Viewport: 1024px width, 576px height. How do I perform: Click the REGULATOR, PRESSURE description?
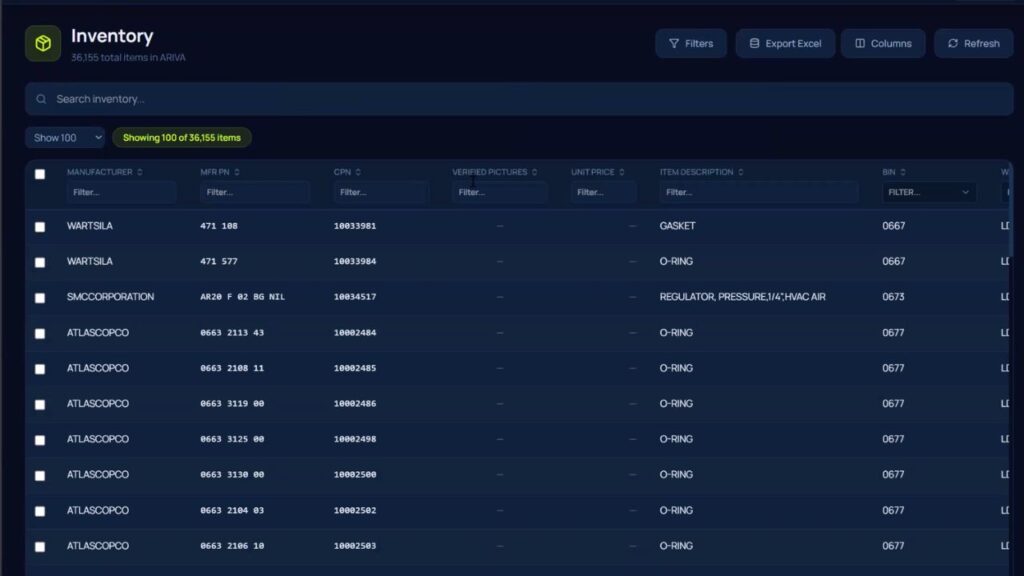tap(743, 296)
